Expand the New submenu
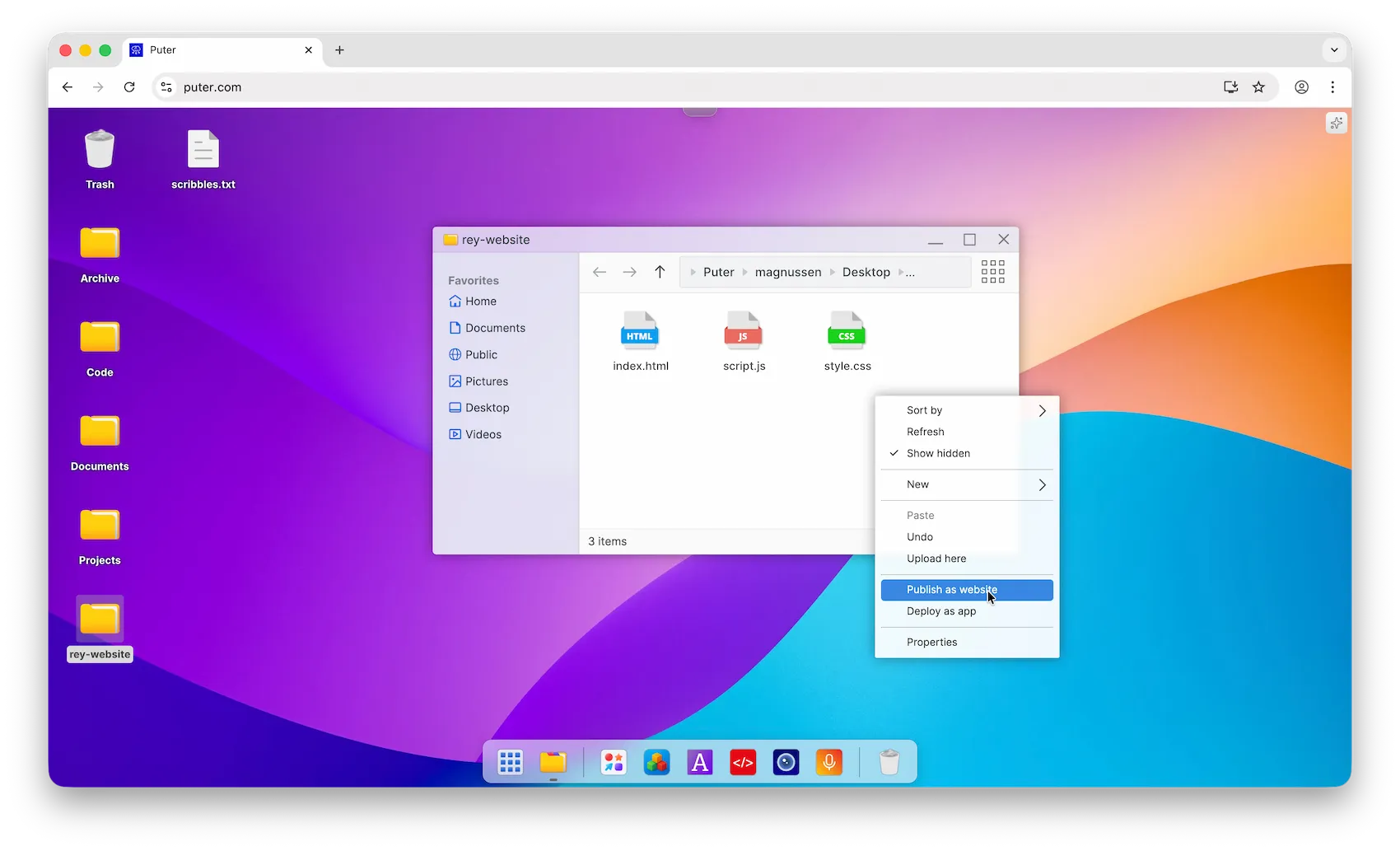 click(917, 484)
